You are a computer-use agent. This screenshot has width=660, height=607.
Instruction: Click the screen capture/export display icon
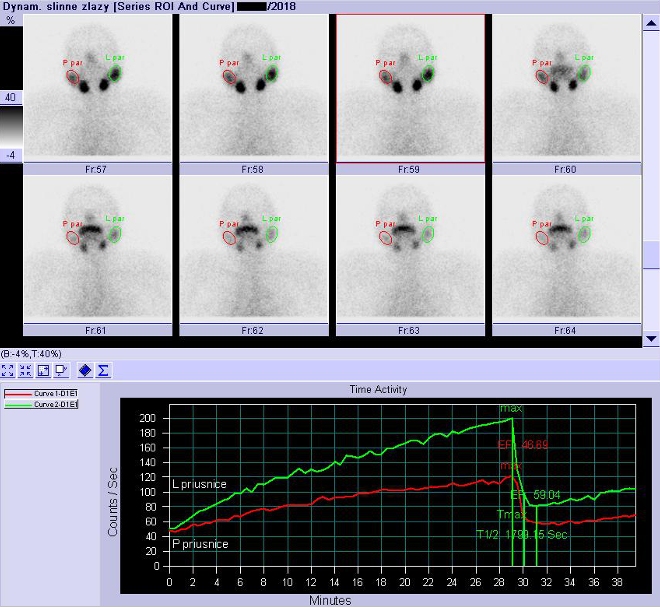[61, 370]
